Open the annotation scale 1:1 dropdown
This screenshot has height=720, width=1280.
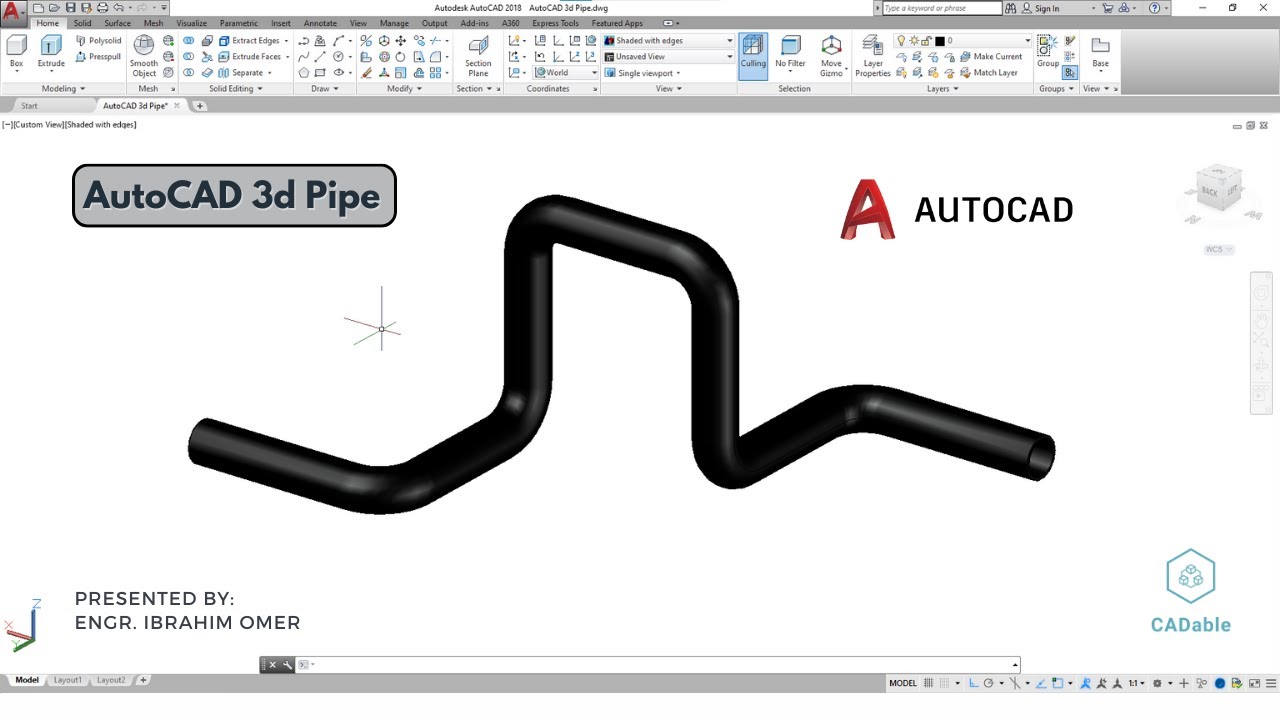click(1137, 683)
